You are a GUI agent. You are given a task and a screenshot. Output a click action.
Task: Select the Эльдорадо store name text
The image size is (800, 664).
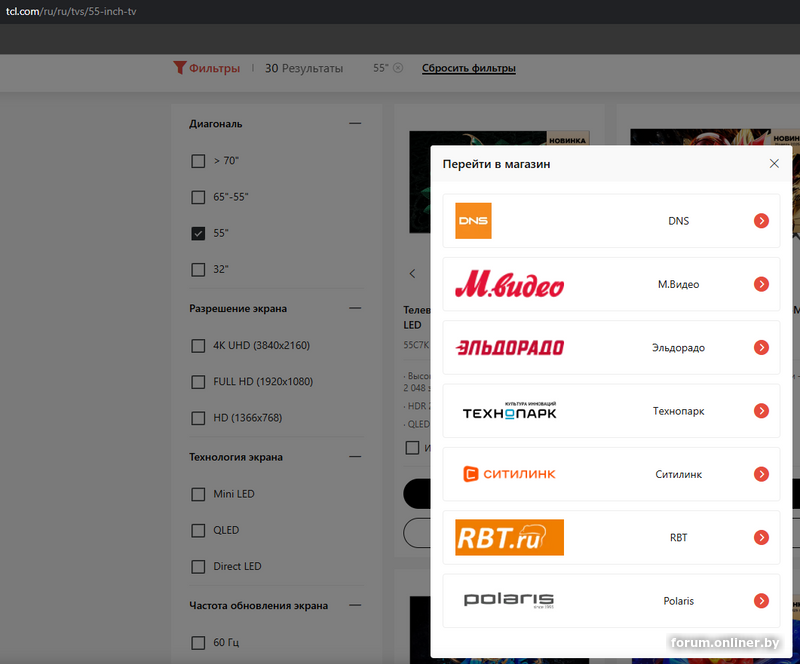pos(679,348)
